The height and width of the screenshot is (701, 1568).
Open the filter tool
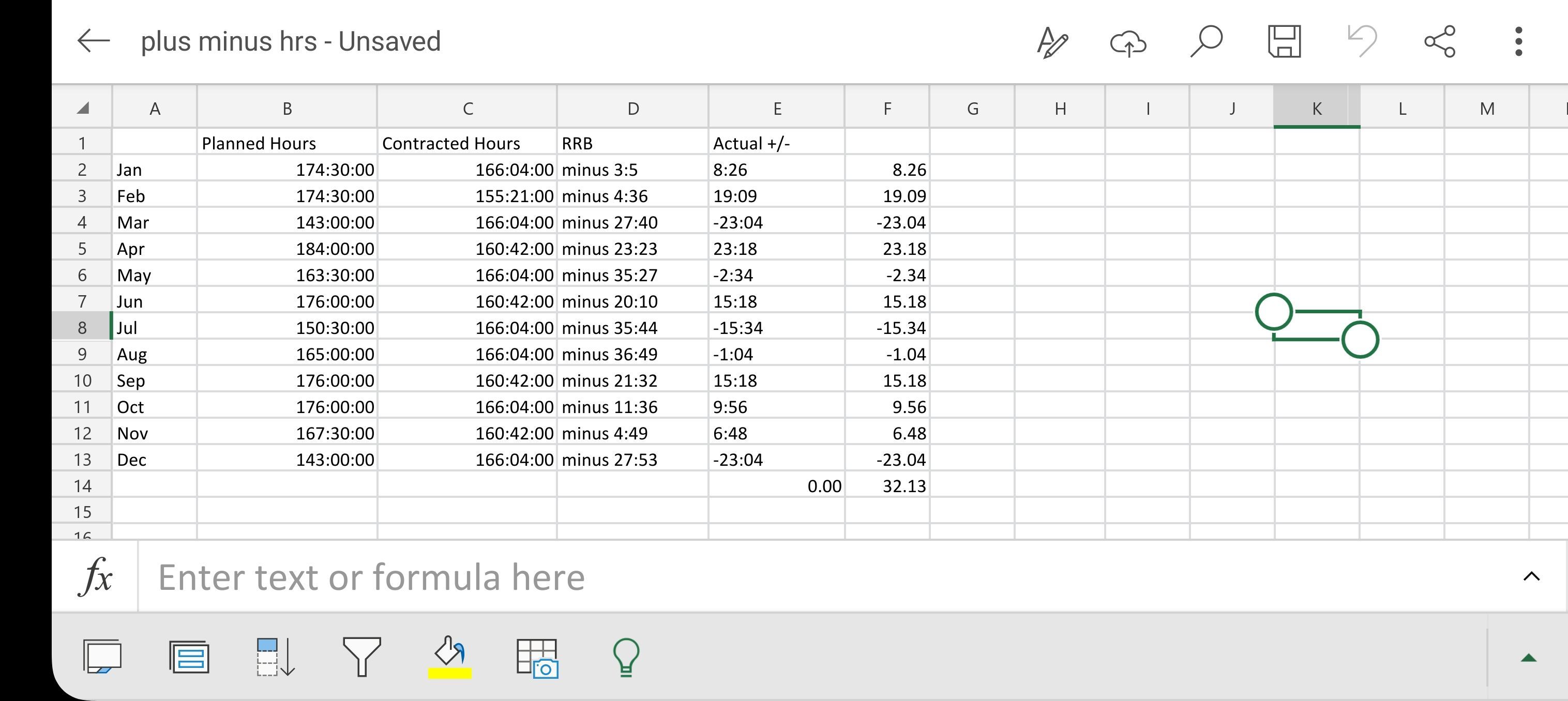(x=363, y=657)
